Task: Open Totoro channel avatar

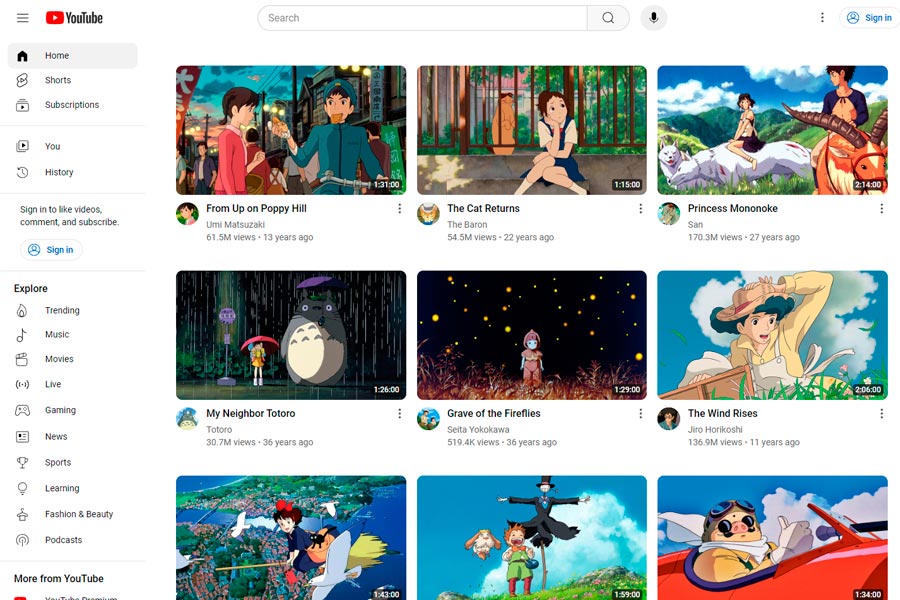Action: (187, 419)
